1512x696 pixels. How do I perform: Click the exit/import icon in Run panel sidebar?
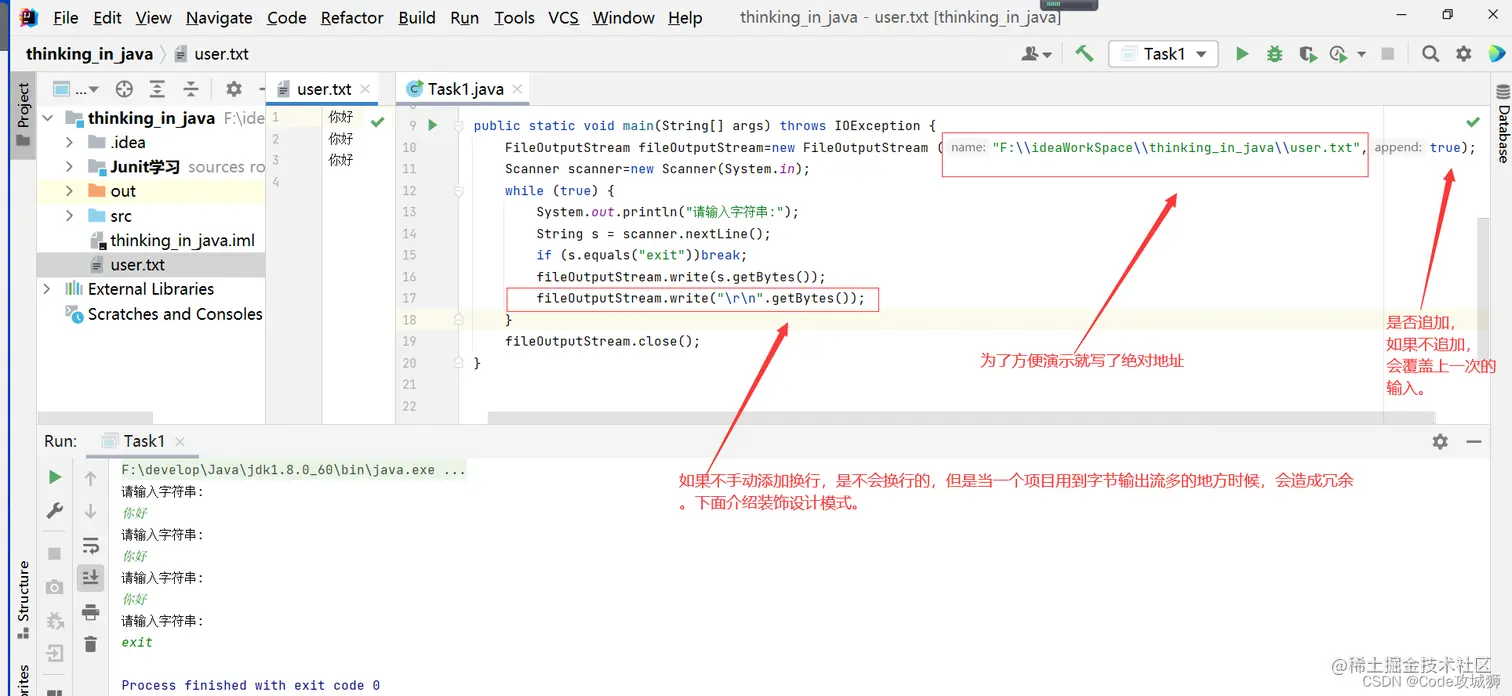[55, 653]
